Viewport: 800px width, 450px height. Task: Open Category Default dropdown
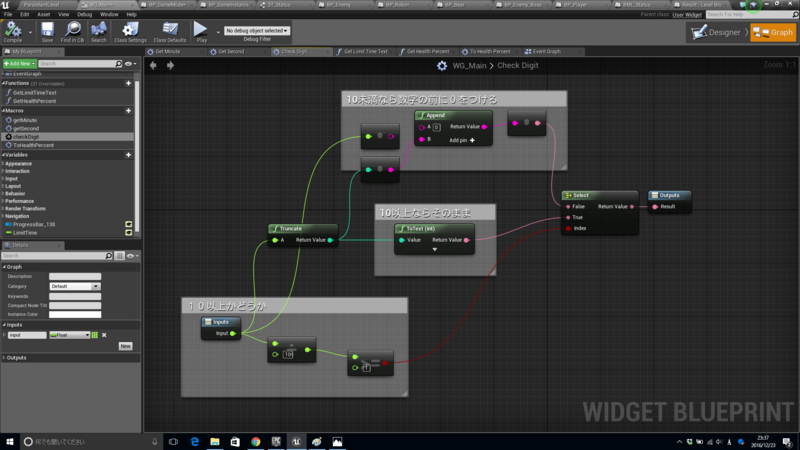click(75, 286)
